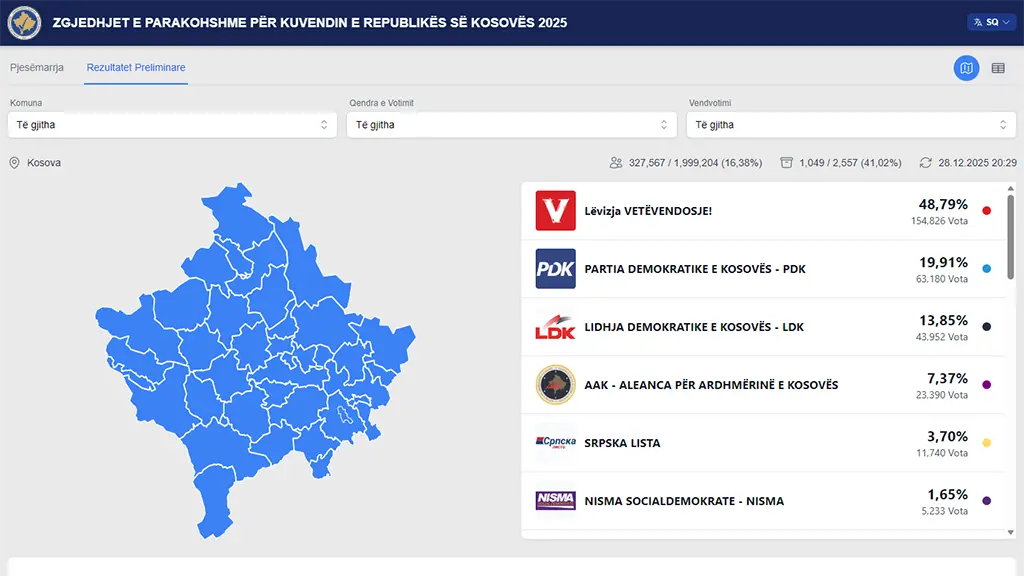Select the blue map view icon

point(966,68)
